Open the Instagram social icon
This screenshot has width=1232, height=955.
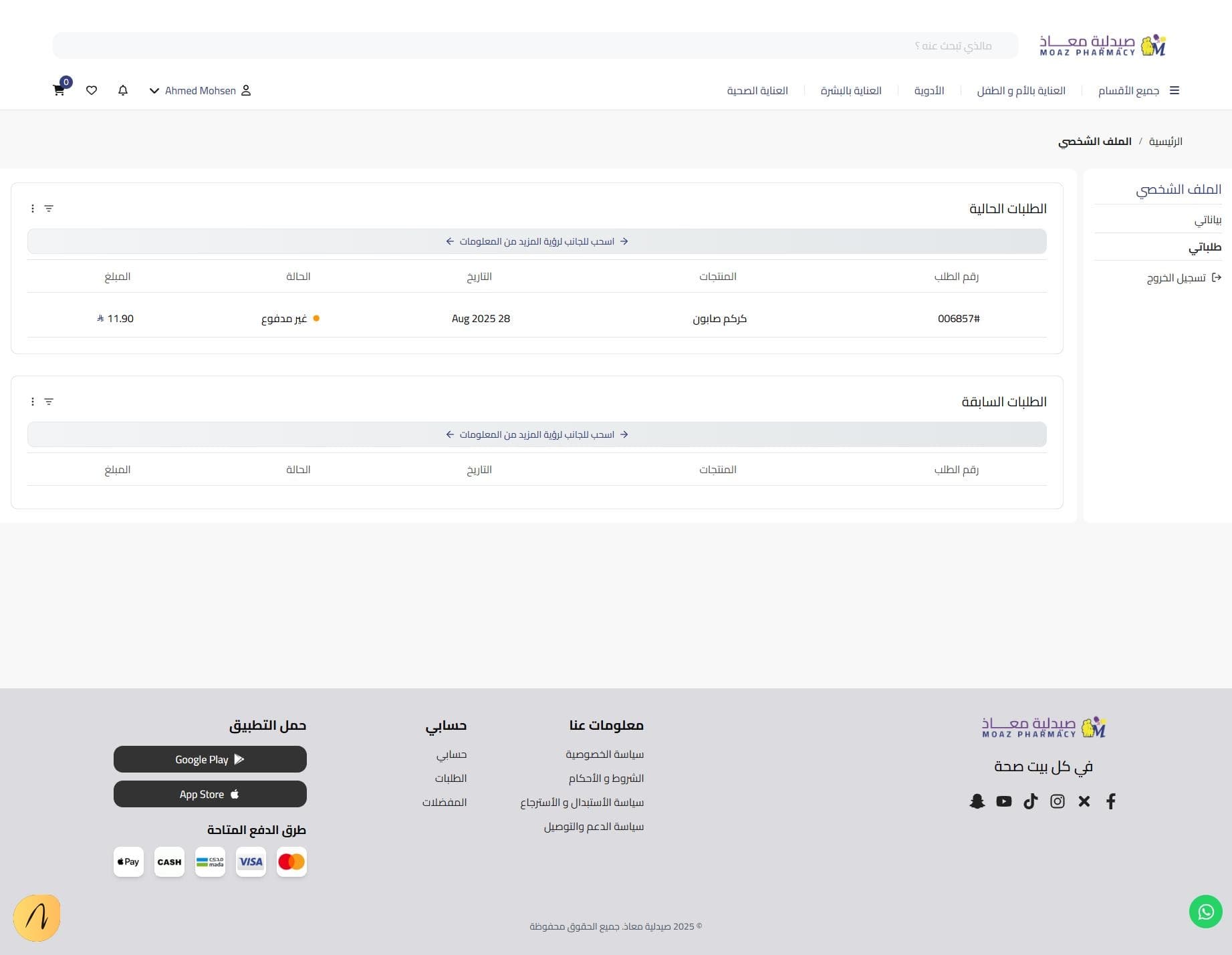(1057, 801)
